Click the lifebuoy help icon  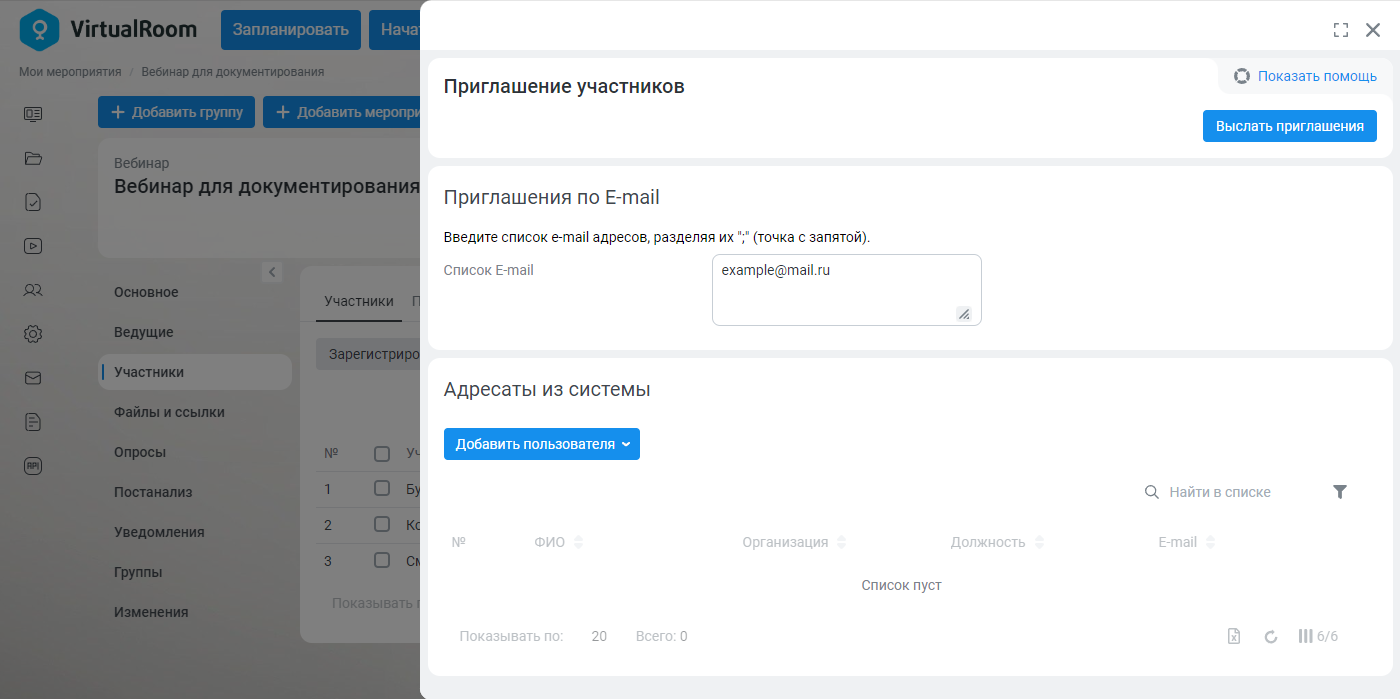(x=1242, y=76)
